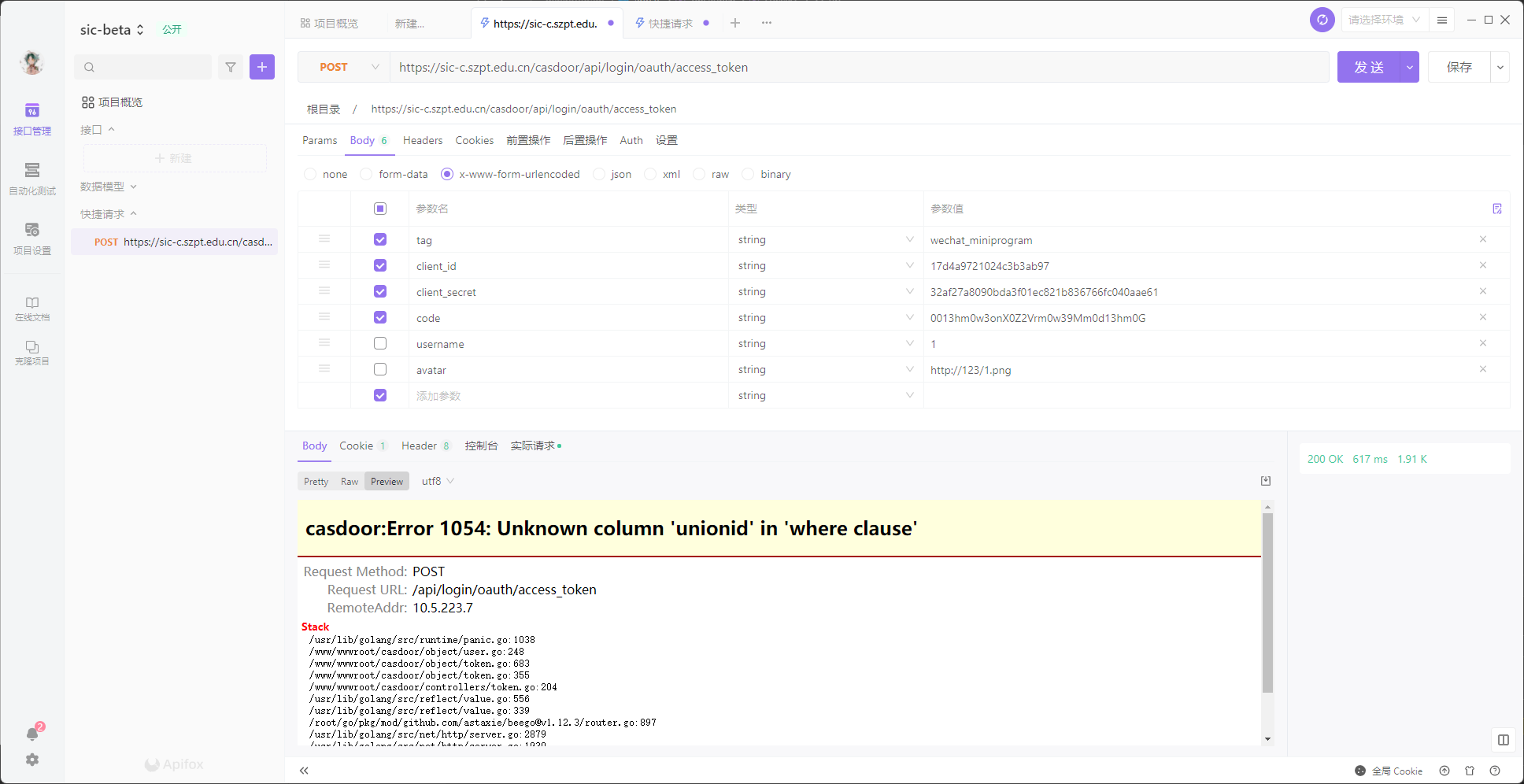
Task: Uncheck the tag parameter checkbox
Action: tap(380, 239)
